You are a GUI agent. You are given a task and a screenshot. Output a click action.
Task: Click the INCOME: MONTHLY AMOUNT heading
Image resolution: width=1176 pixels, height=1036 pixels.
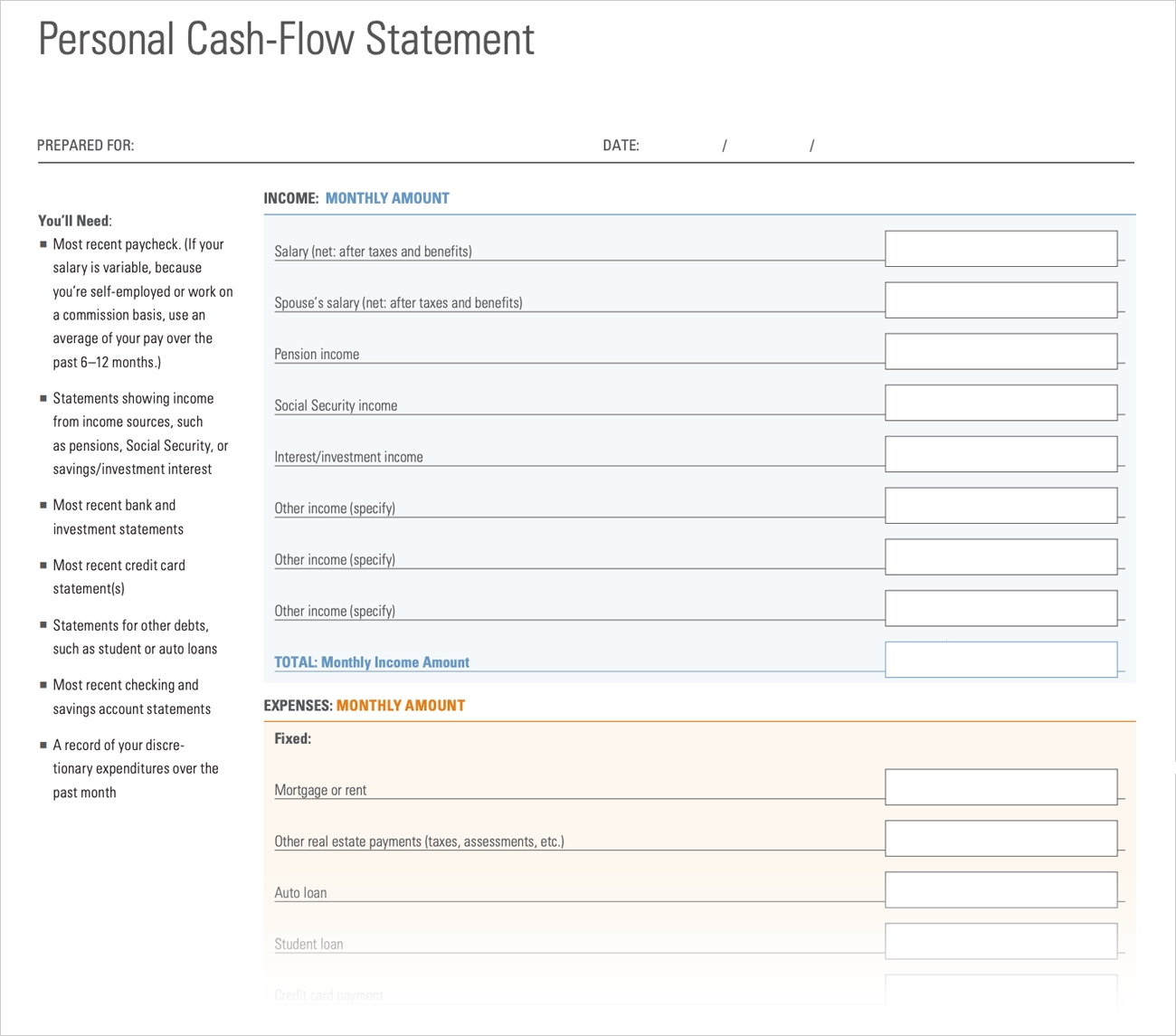pyautogui.click(x=356, y=198)
